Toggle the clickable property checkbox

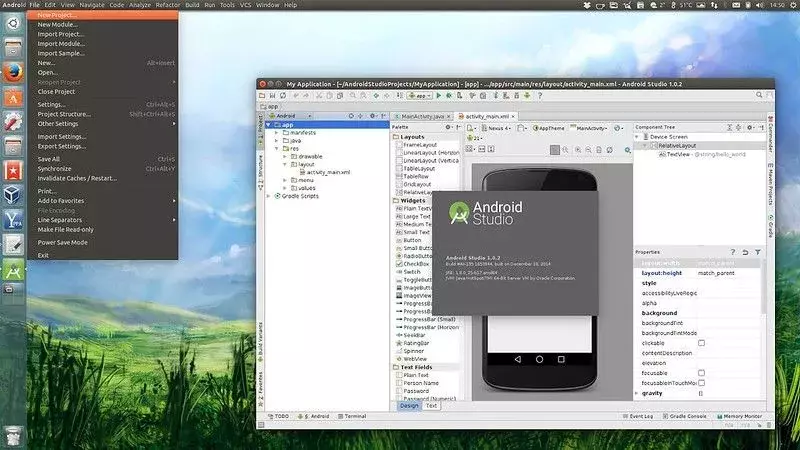pyautogui.click(x=702, y=343)
